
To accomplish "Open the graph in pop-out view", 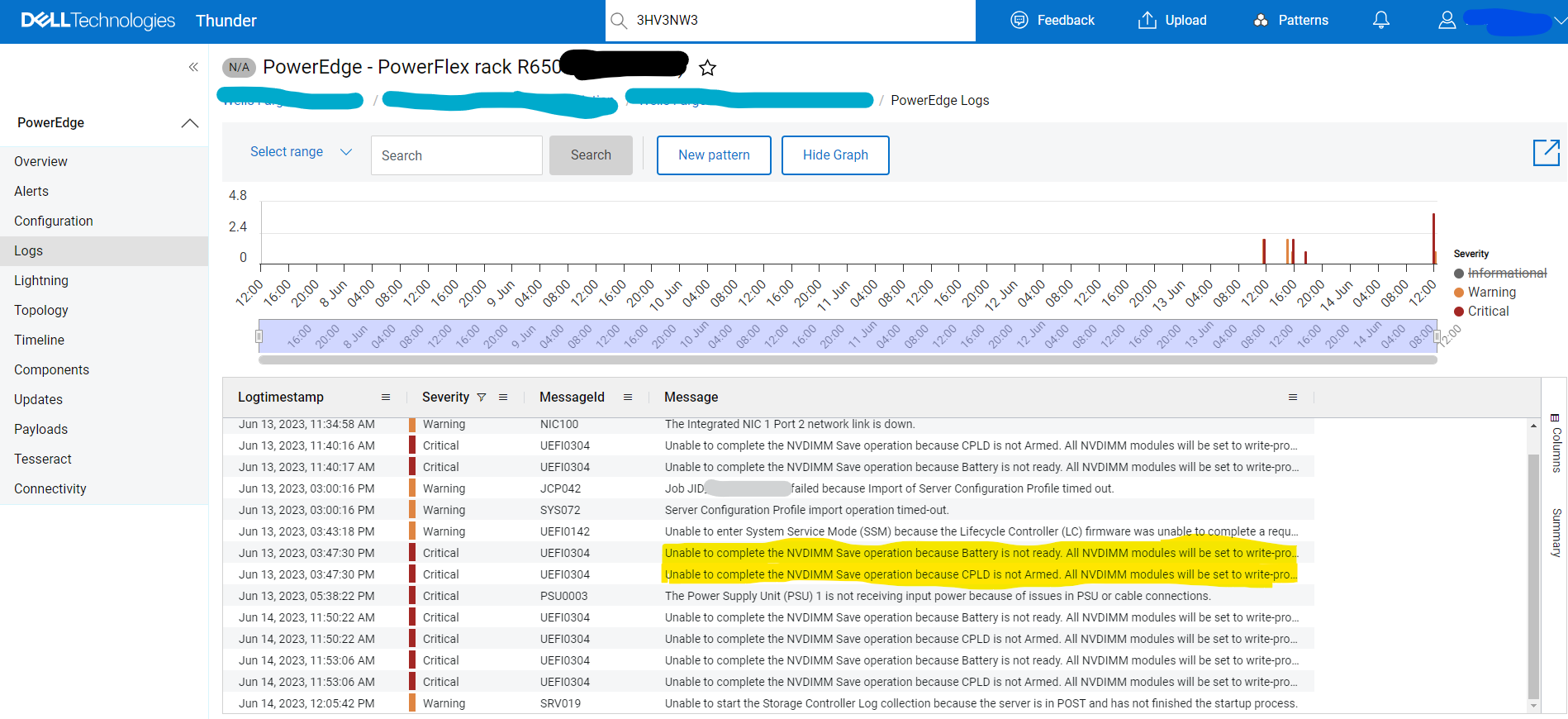I will tap(1546, 153).
